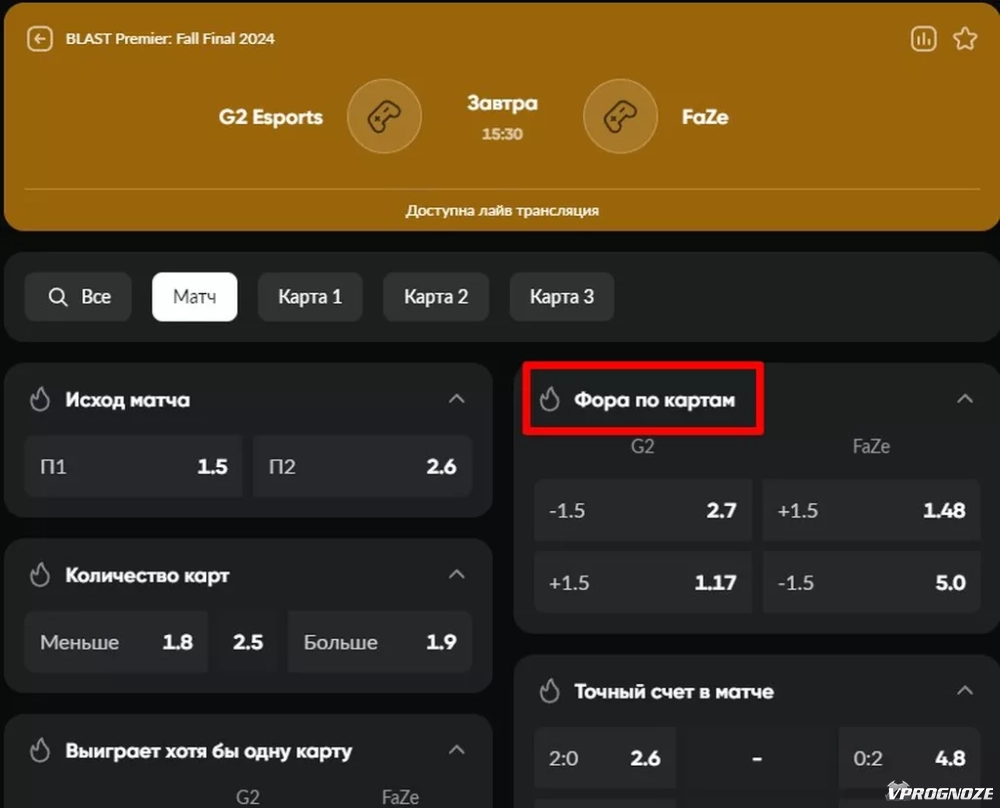
Task: Open the Доступна лайв трансляция link
Action: (502, 211)
